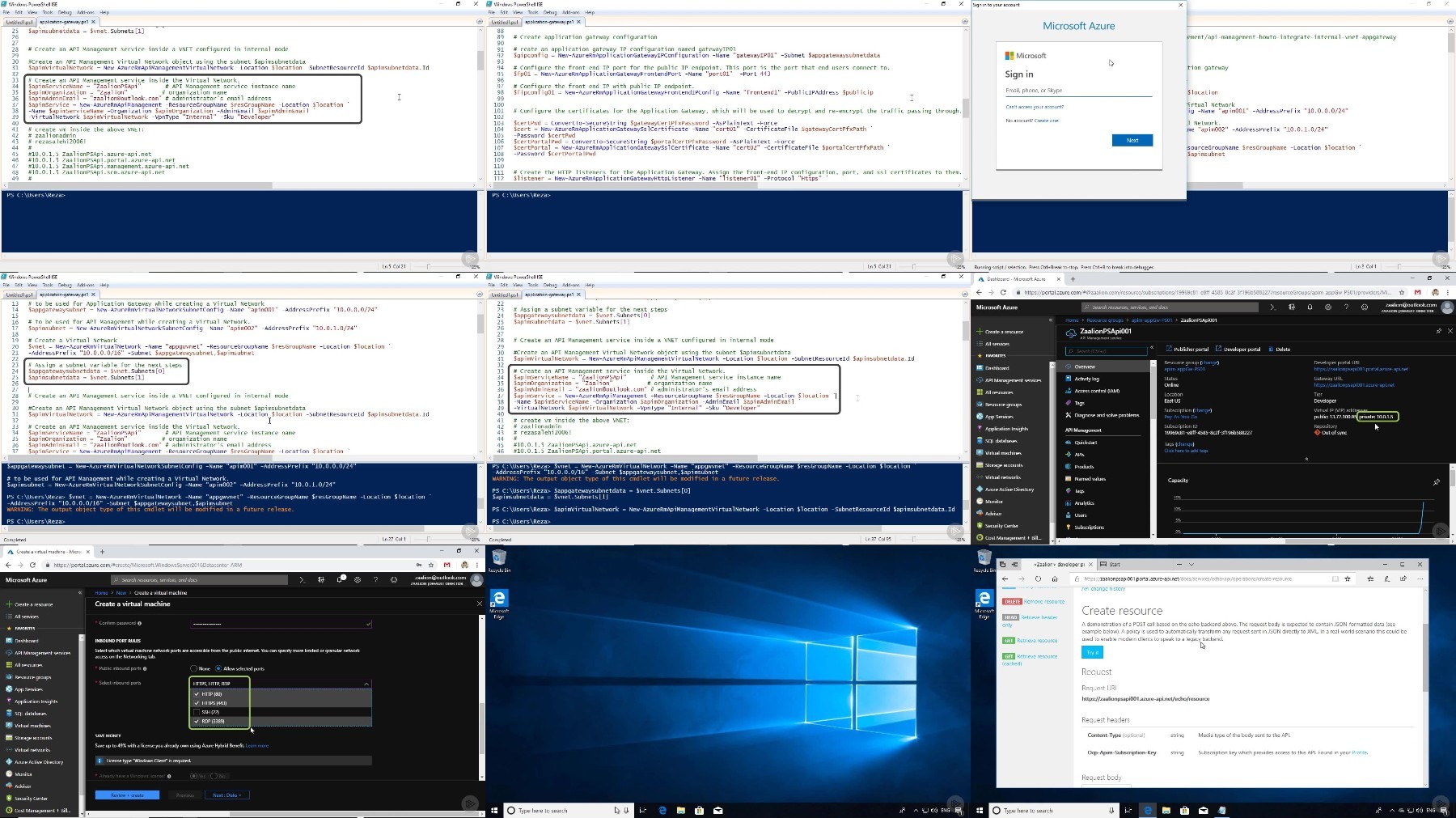The height and width of the screenshot is (818, 1456).
Task: Open File menu in top-left ISE window
Action: point(6,12)
